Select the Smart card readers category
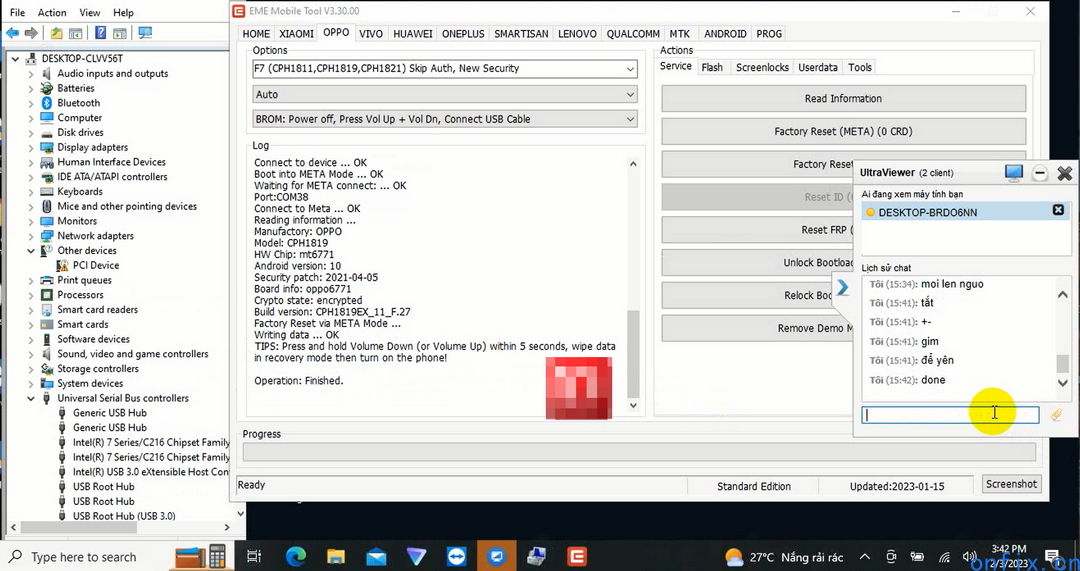This screenshot has width=1080, height=571. click(97, 309)
